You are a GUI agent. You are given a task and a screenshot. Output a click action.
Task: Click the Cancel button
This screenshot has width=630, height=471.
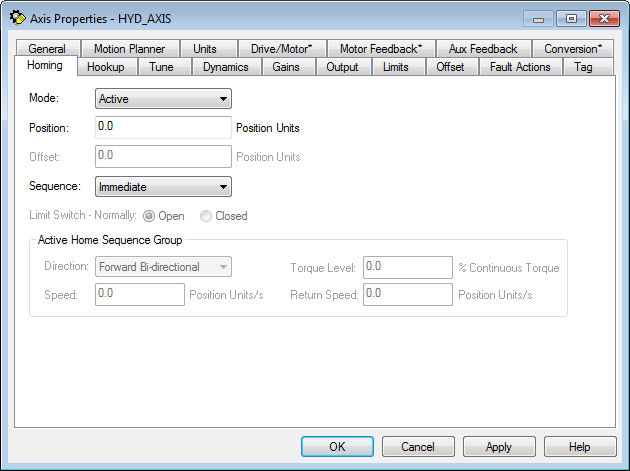pos(417,447)
